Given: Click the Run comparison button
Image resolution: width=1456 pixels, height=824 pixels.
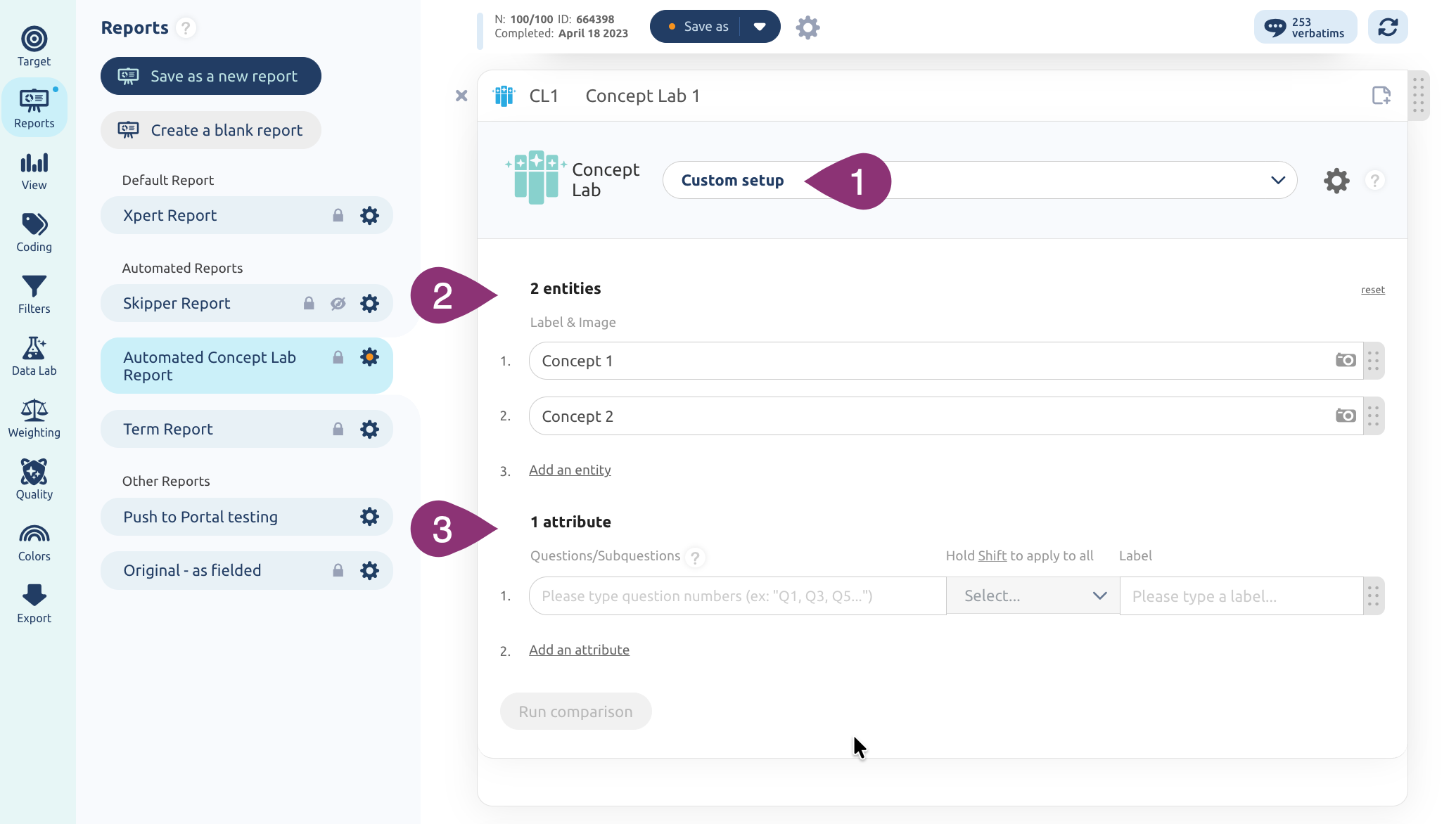Looking at the screenshot, I should tap(575, 712).
